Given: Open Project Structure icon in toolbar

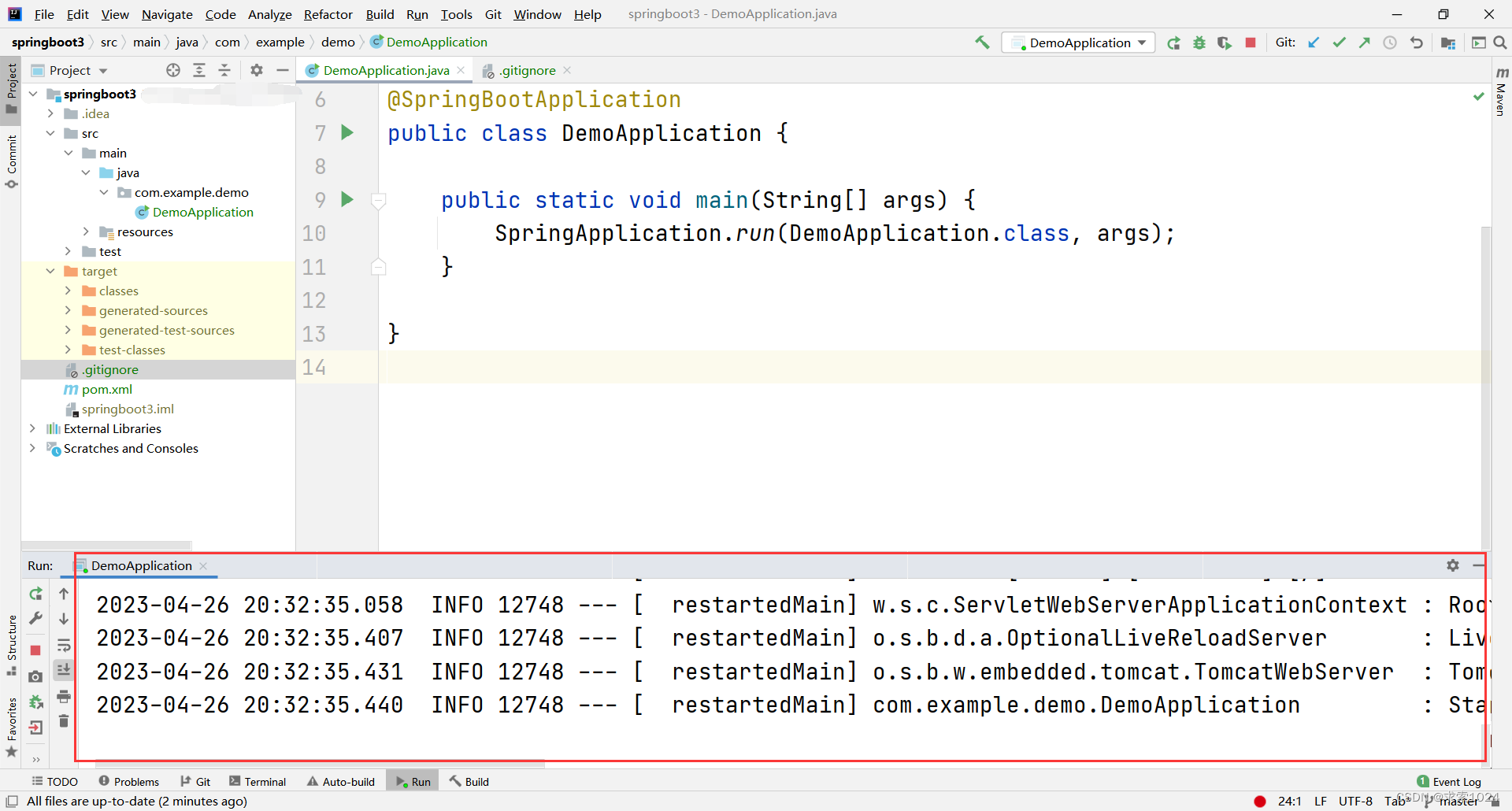Looking at the screenshot, I should click(x=1447, y=43).
